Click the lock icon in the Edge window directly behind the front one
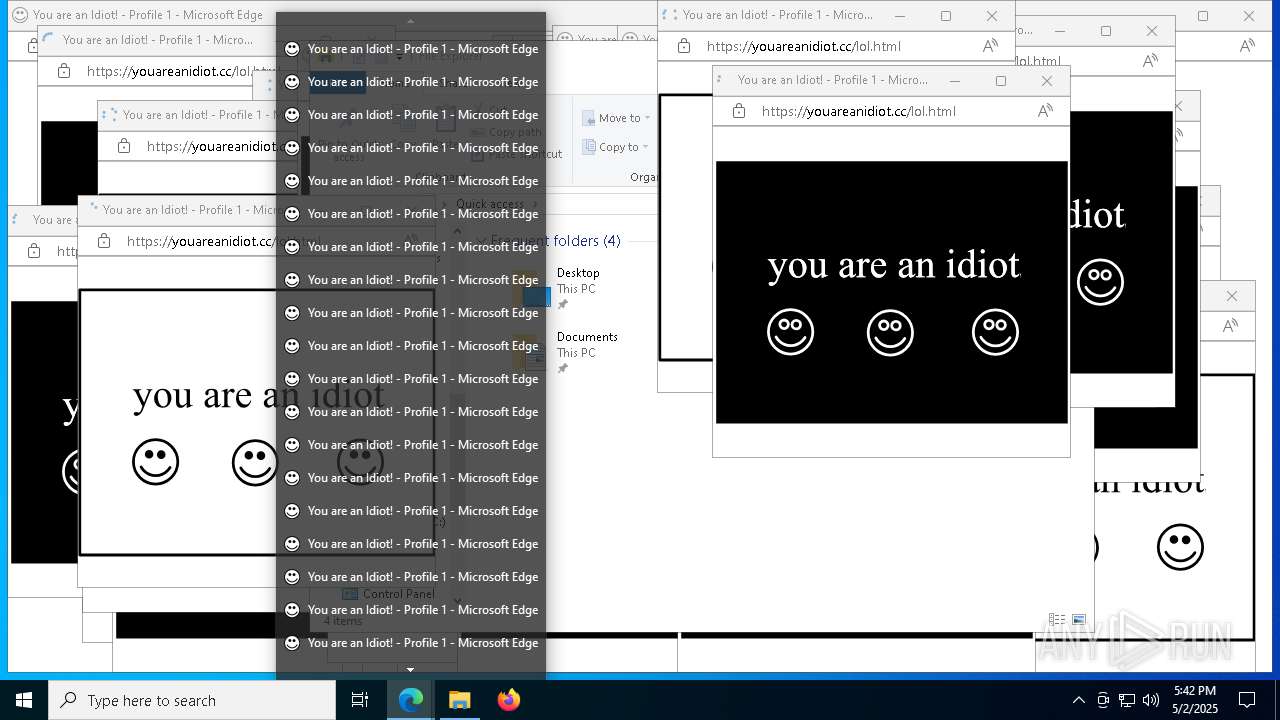 (684, 46)
